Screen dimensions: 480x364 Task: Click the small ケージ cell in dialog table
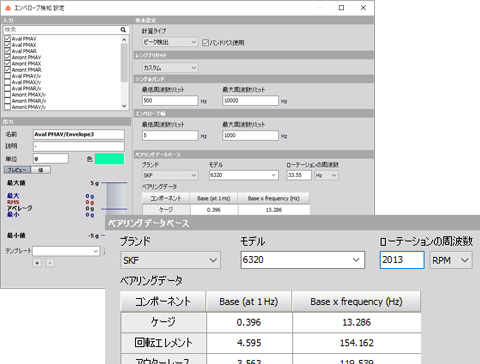click(x=166, y=210)
